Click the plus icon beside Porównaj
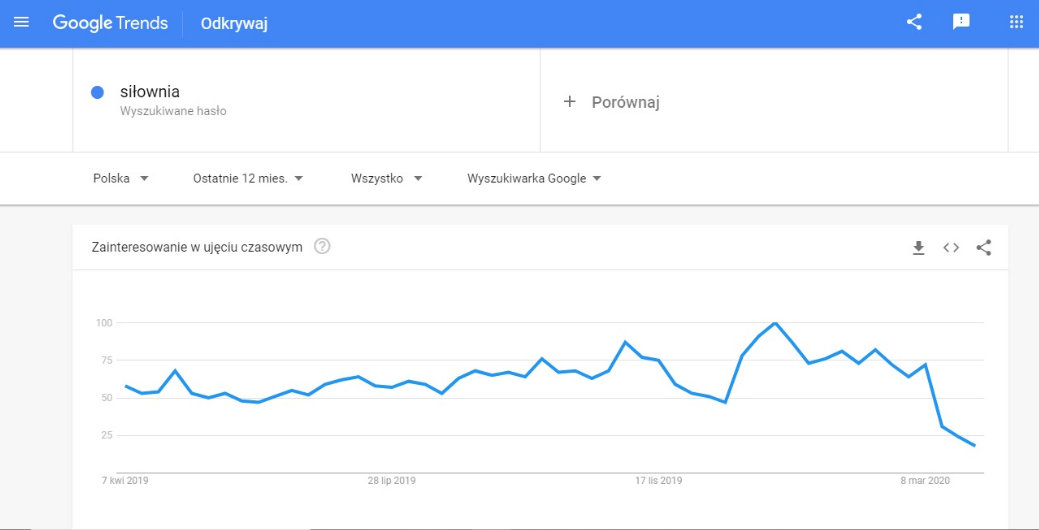Screen dimensions: 1039x530 click(569, 101)
